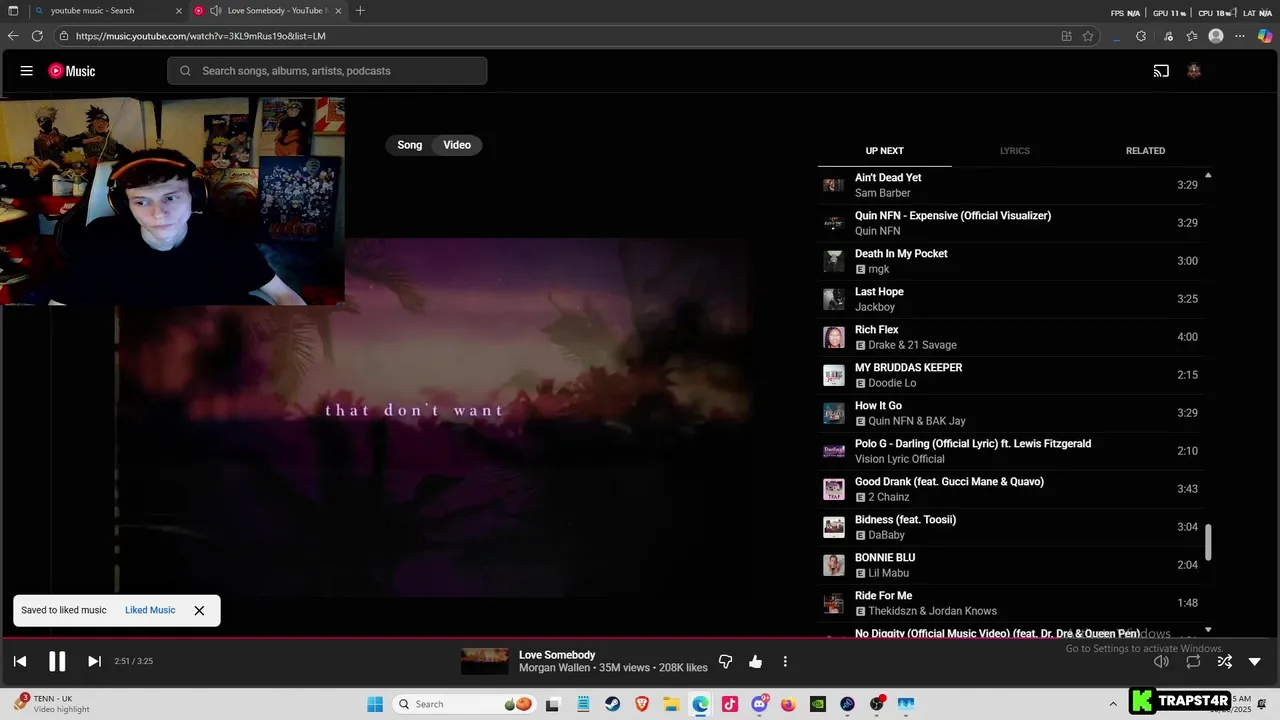
Task: Toggle the thumbs-up like button
Action: click(x=755, y=661)
